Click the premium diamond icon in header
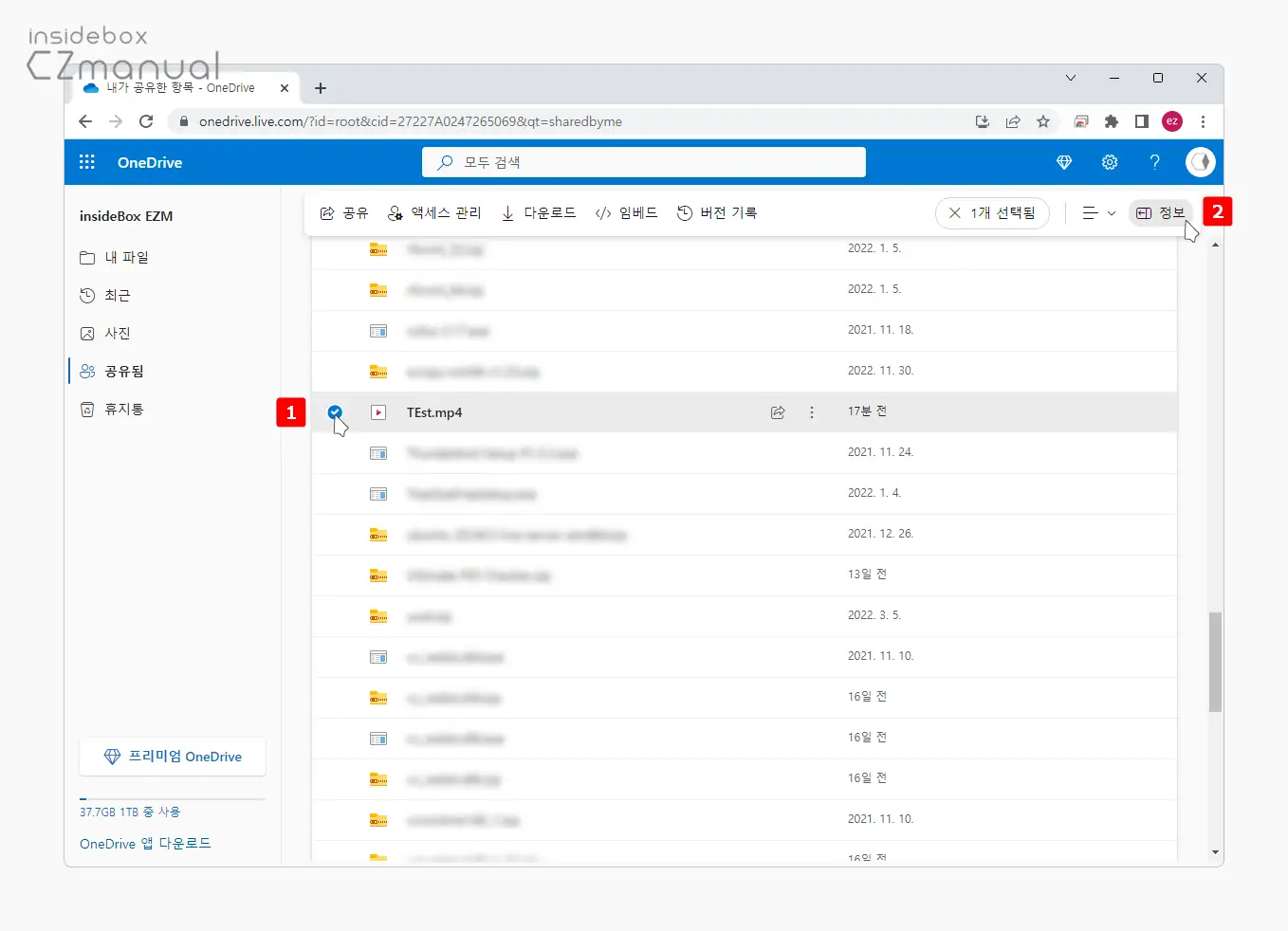Viewport: 1288px width, 931px height. (x=1064, y=162)
